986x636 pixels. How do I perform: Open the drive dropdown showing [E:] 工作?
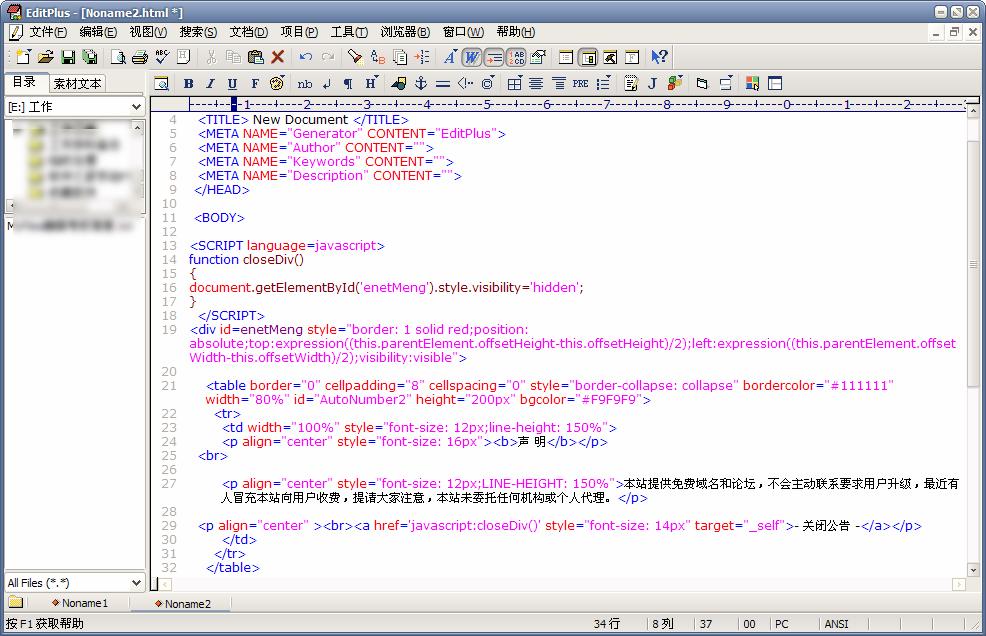[136, 107]
